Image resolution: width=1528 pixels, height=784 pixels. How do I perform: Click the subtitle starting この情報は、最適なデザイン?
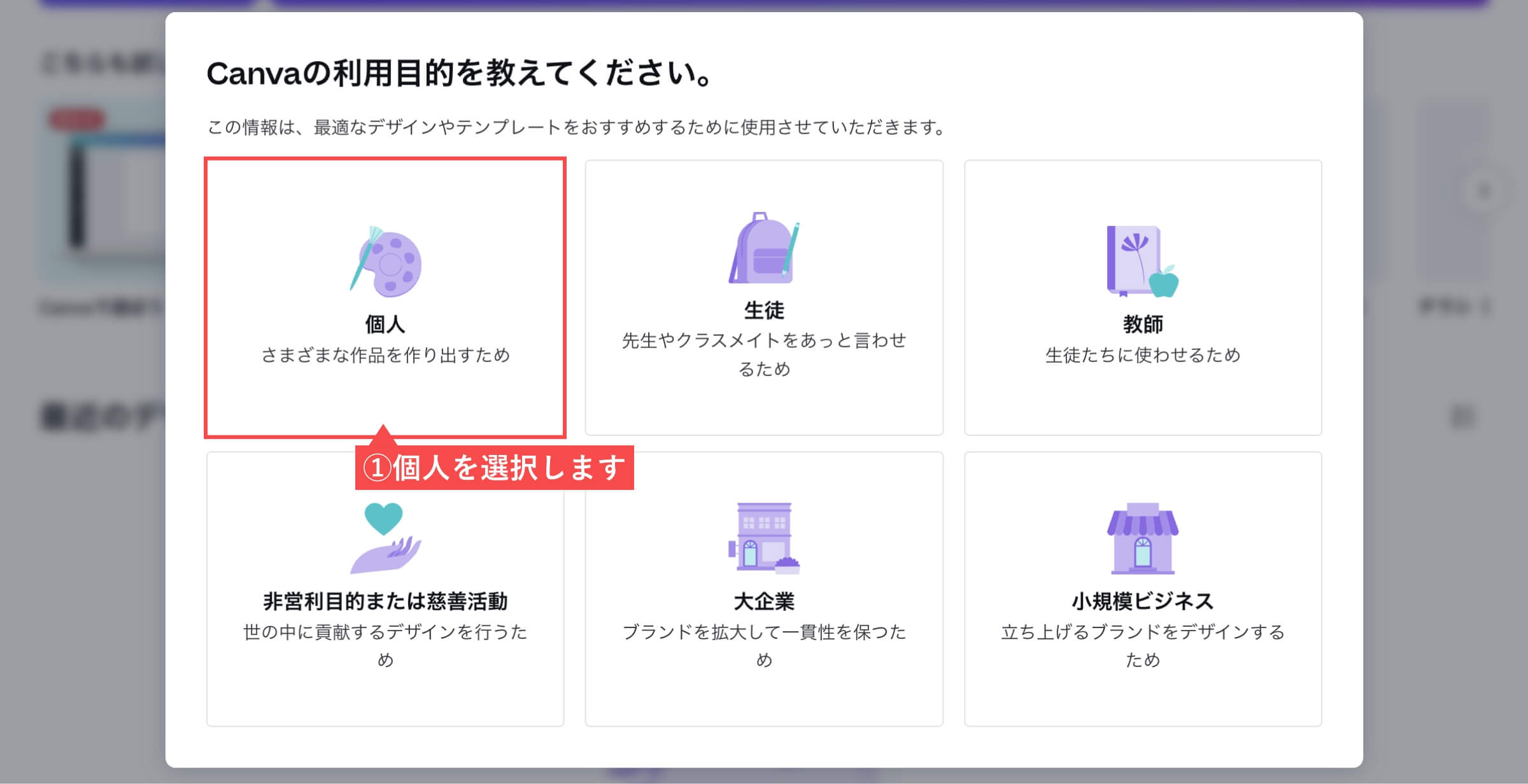(x=577, y=127)
